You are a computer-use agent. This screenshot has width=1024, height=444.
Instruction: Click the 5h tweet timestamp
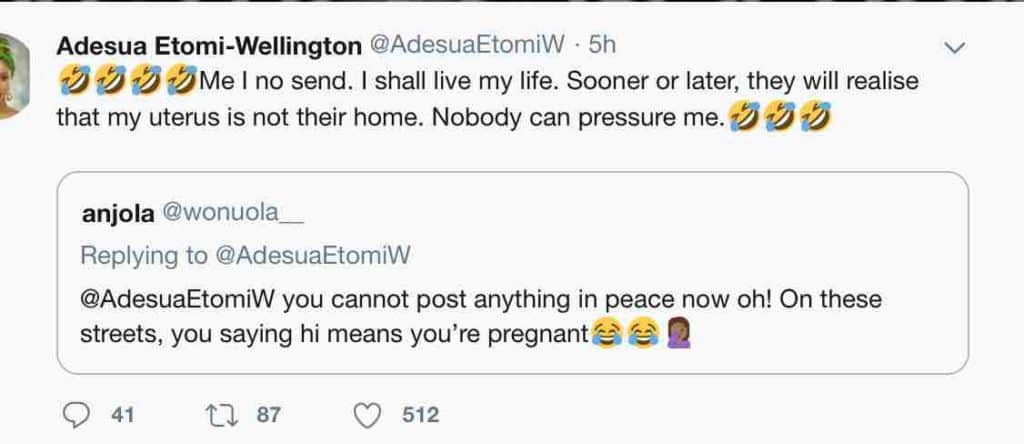602,45
